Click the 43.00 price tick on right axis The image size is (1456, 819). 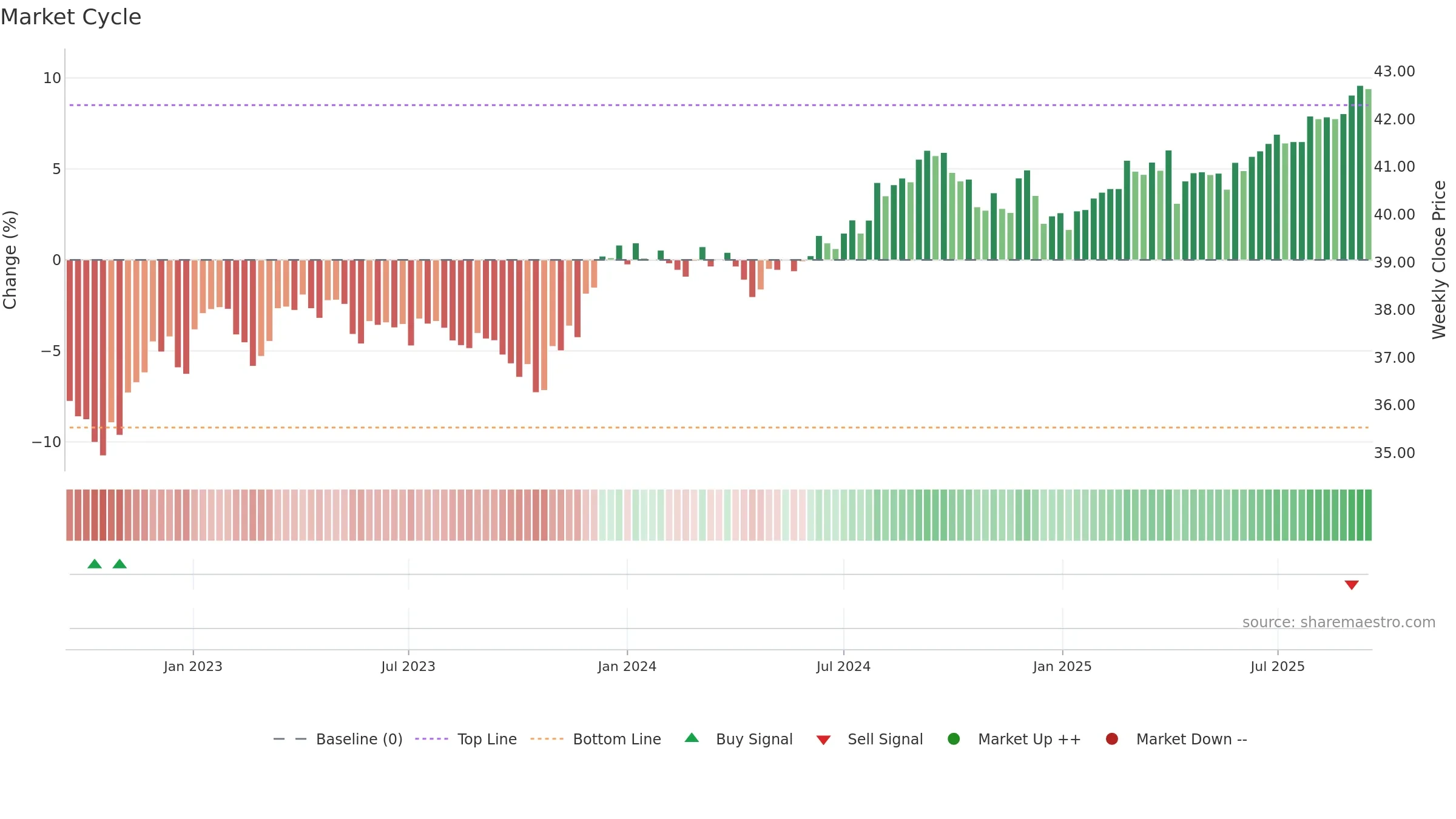tap(1395, 71)
